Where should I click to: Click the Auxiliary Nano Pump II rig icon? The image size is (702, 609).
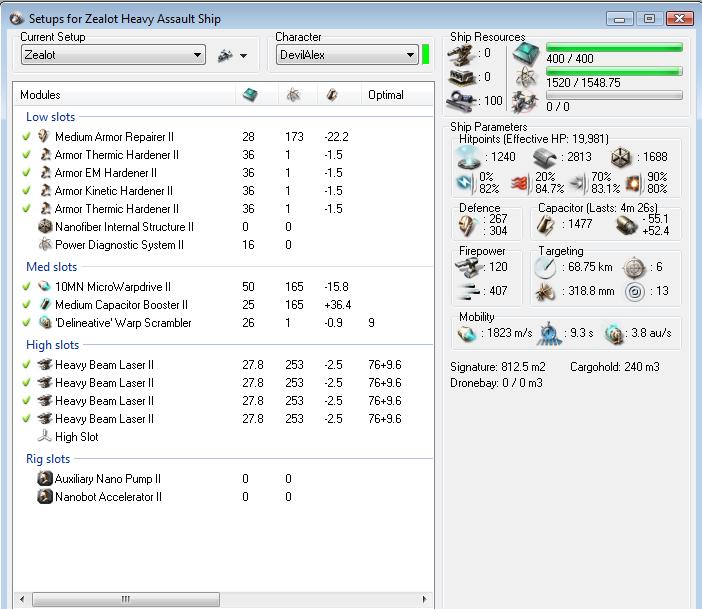[x=45, y=479]
